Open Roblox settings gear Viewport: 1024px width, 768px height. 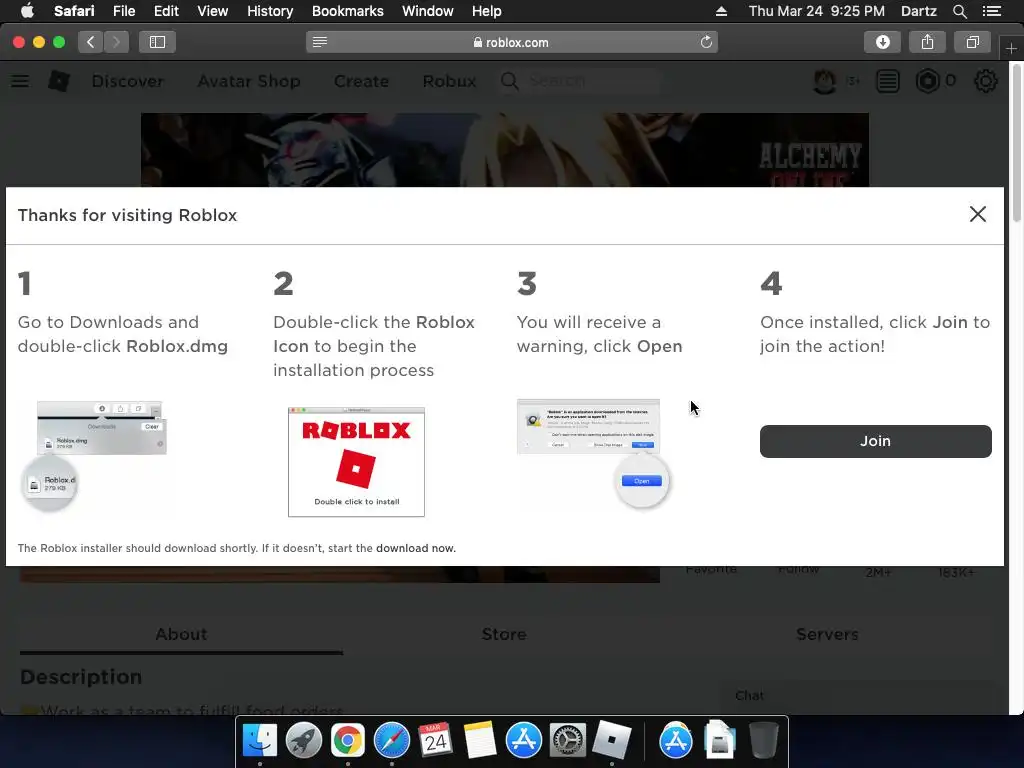tap(985, 81)
